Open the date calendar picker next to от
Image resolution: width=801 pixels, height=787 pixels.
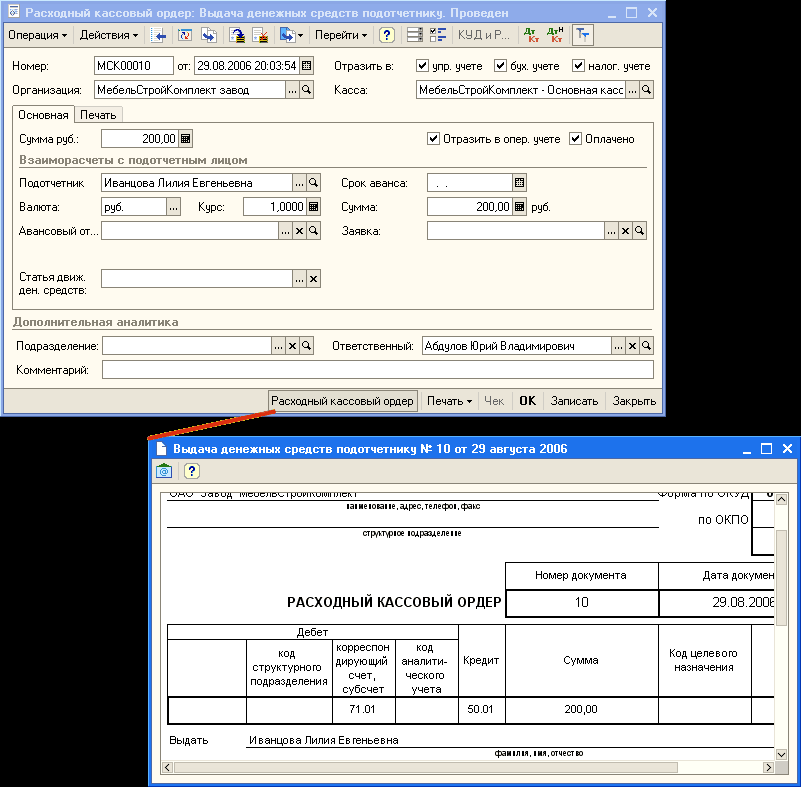[307, 66]
